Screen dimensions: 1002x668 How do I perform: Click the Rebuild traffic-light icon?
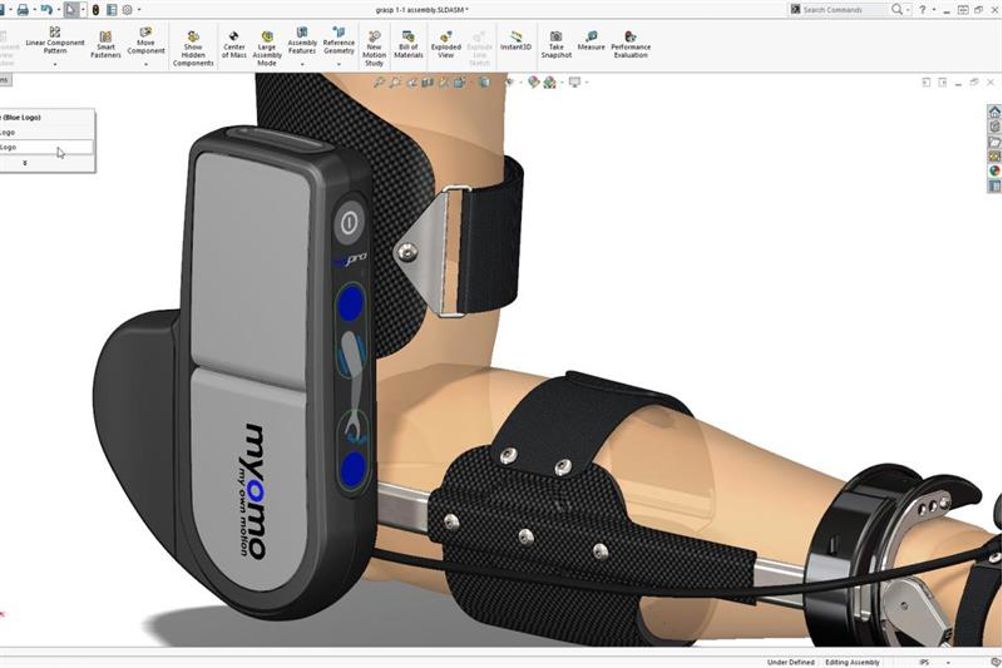pyautogui.click(x=96, y=10)
